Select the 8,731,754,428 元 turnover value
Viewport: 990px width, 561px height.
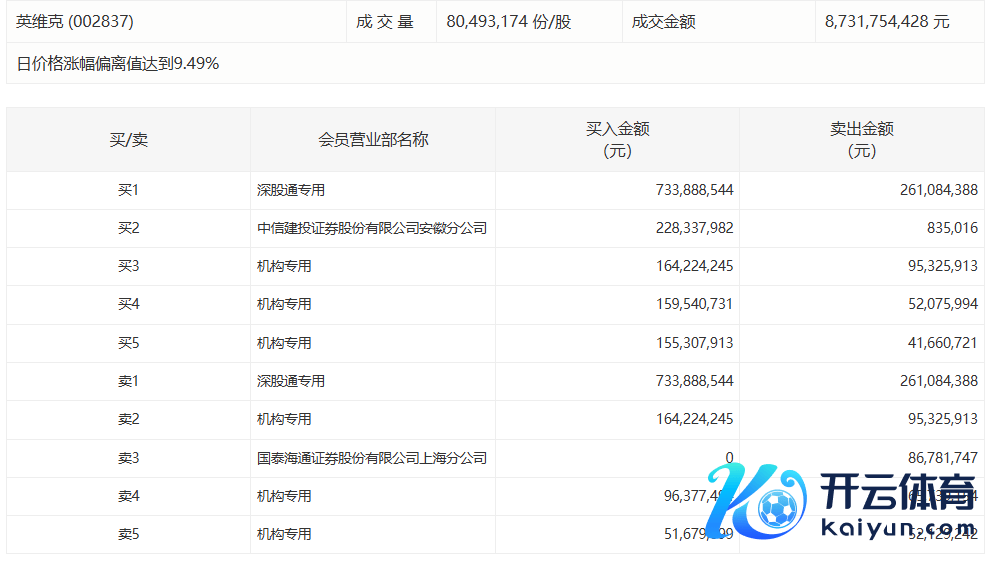(x=887, y=21)
